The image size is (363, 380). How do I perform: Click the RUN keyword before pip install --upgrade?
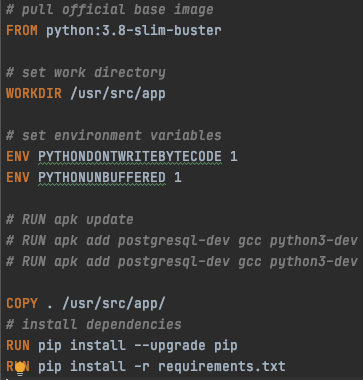18,346
